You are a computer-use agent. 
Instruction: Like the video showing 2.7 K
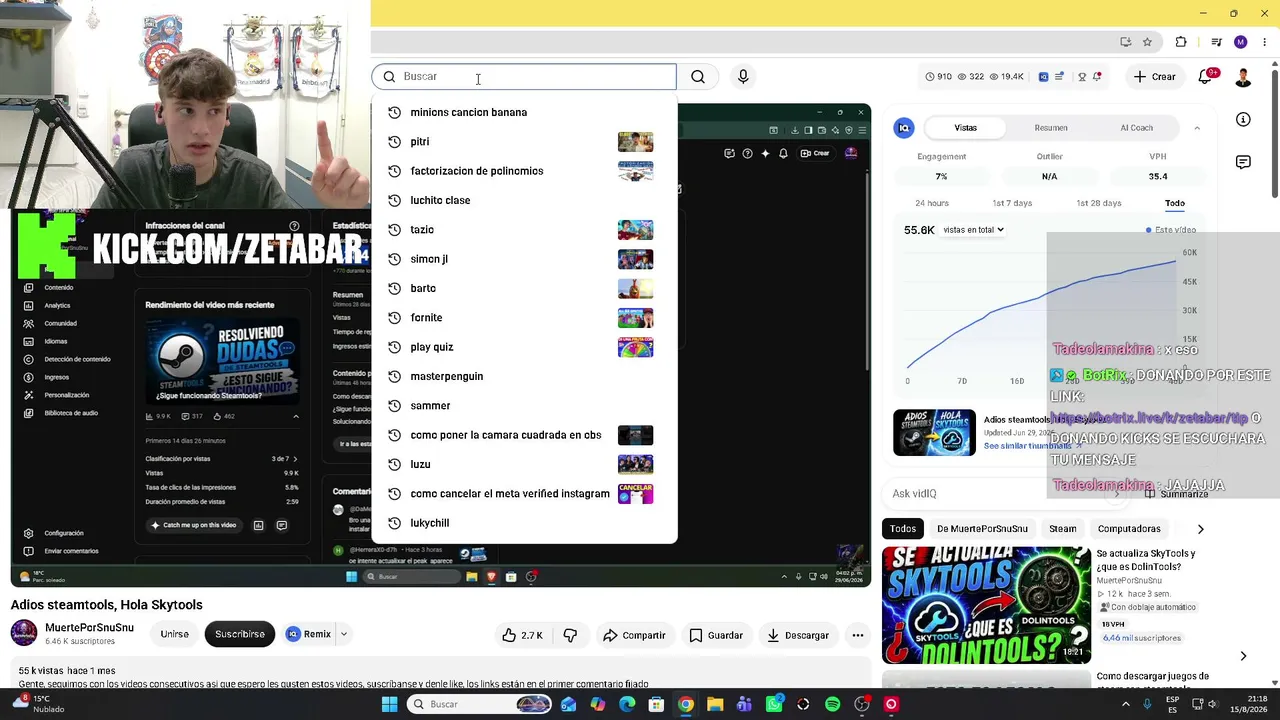[522, 635]
